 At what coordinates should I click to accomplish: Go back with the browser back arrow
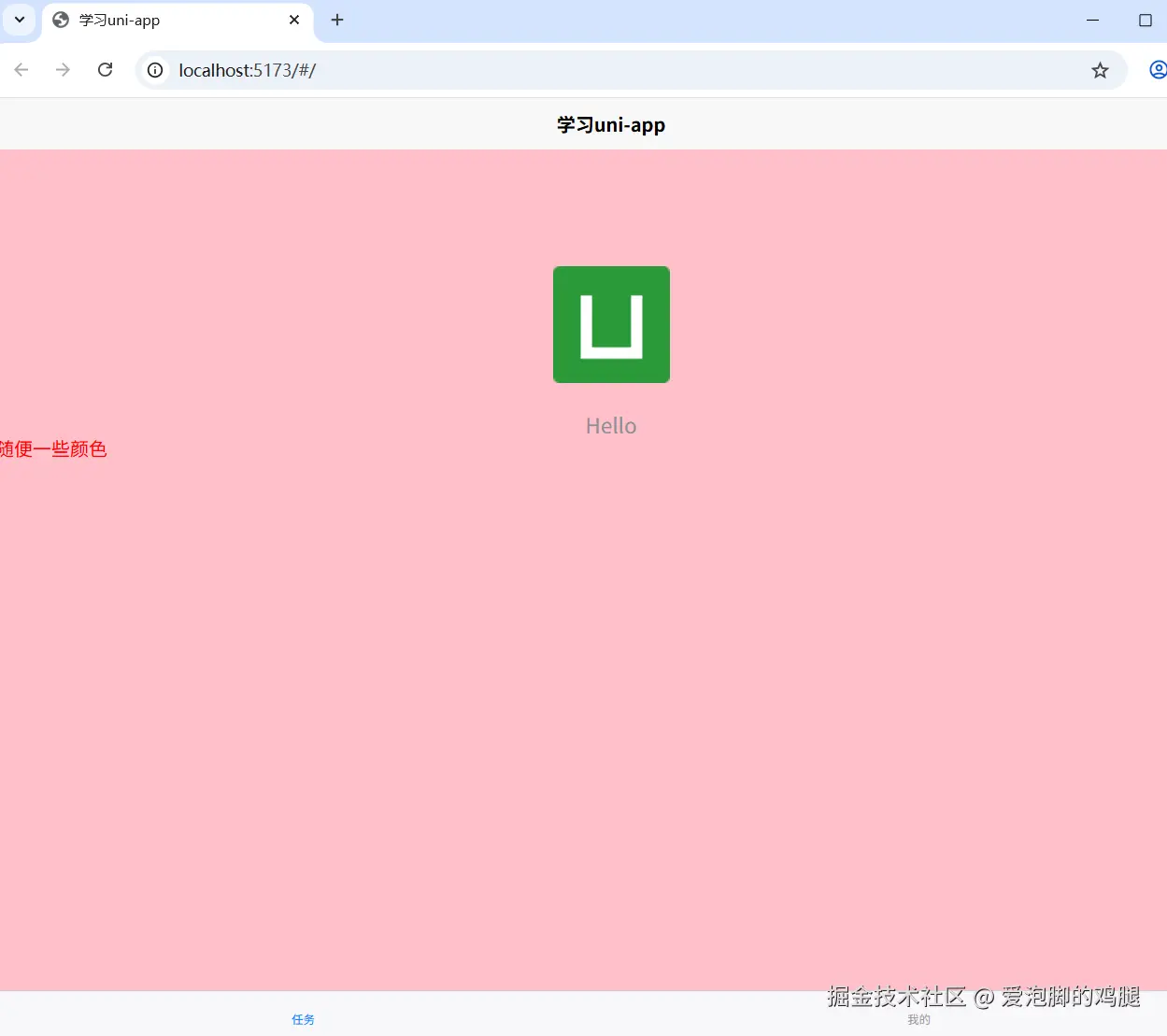click(x=21, y=70)
